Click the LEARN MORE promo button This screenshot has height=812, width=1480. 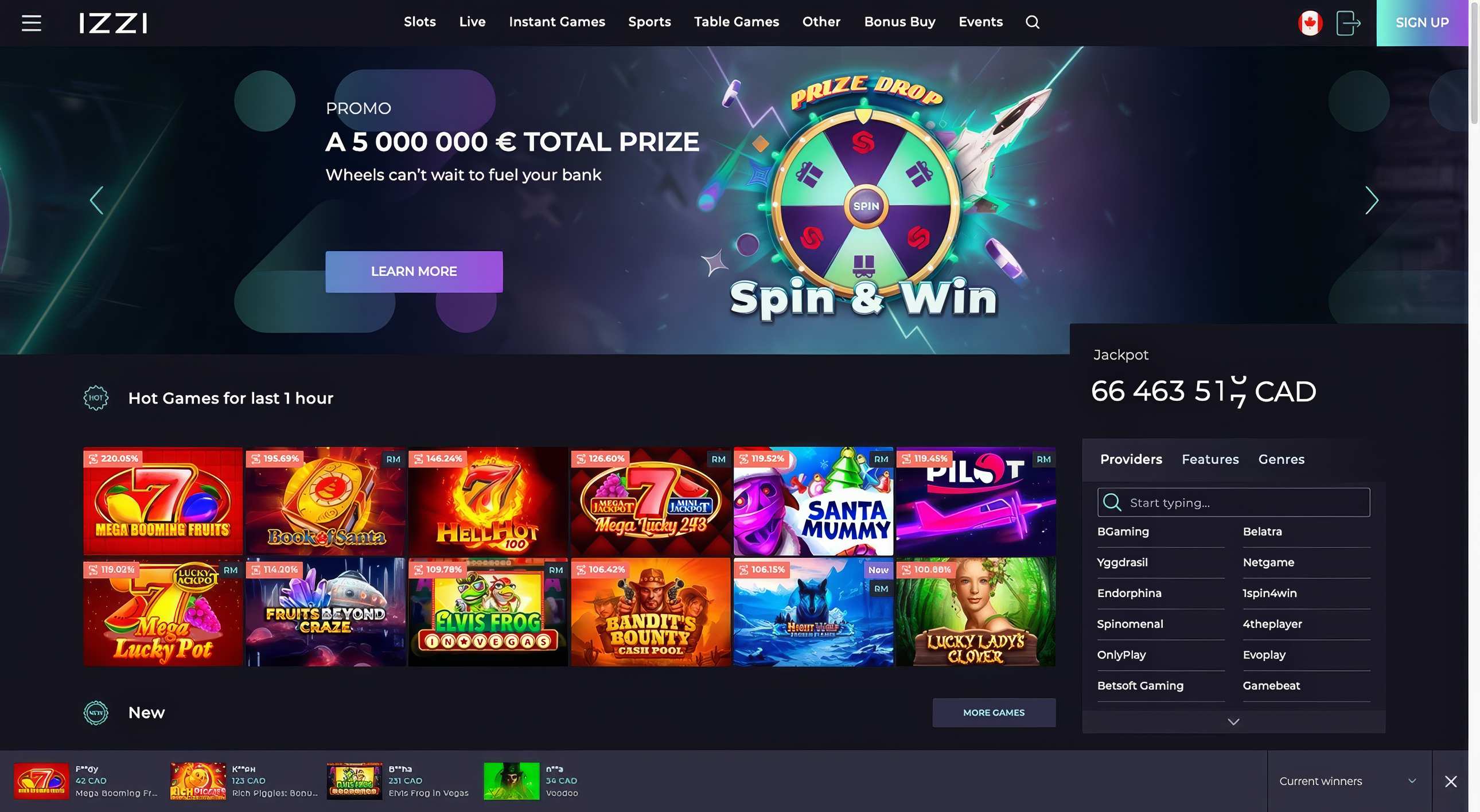pos(414,272)
